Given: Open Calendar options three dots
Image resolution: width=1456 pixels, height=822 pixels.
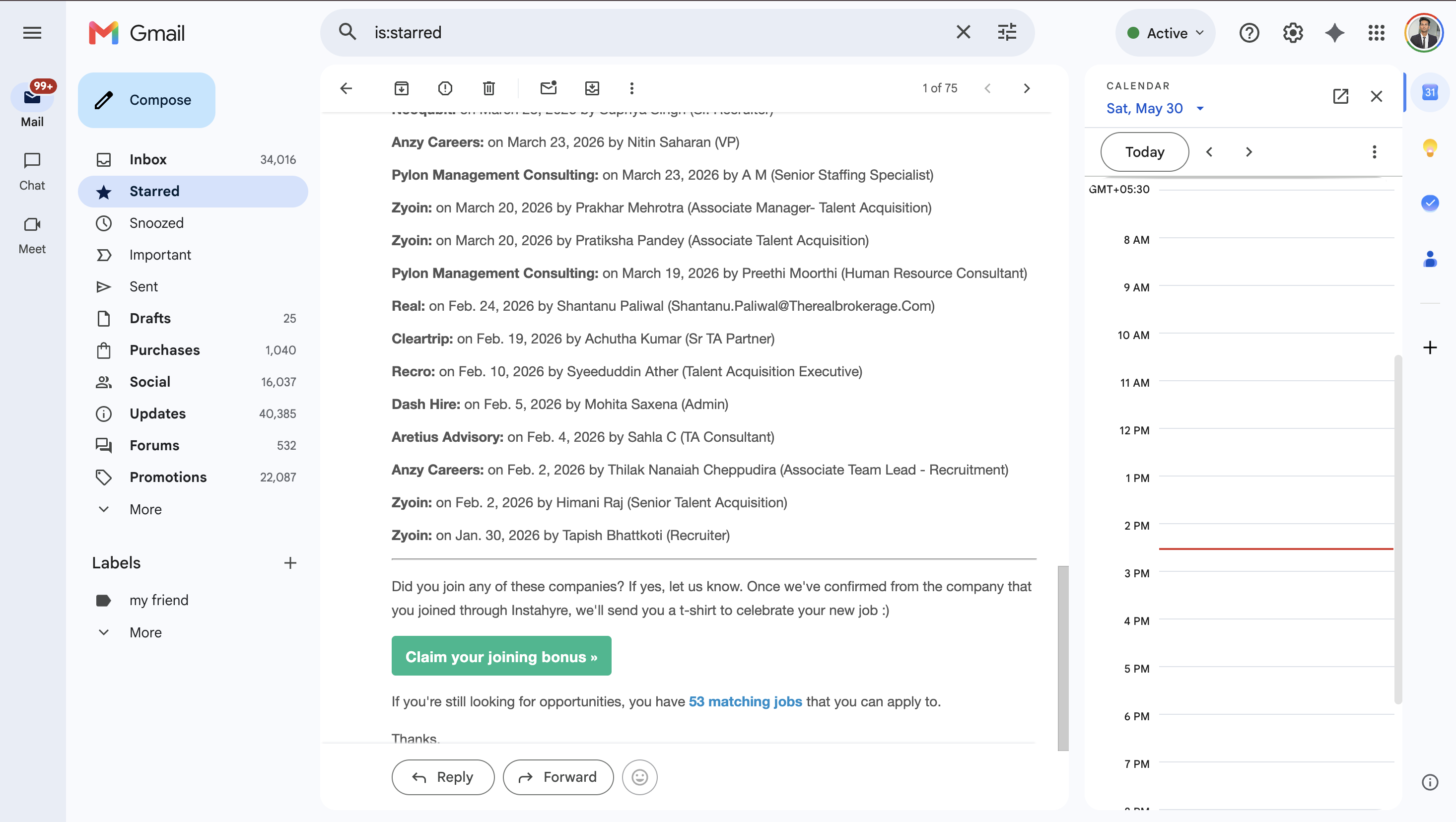Looking at the screenshot, I should tap(1374, 152).
